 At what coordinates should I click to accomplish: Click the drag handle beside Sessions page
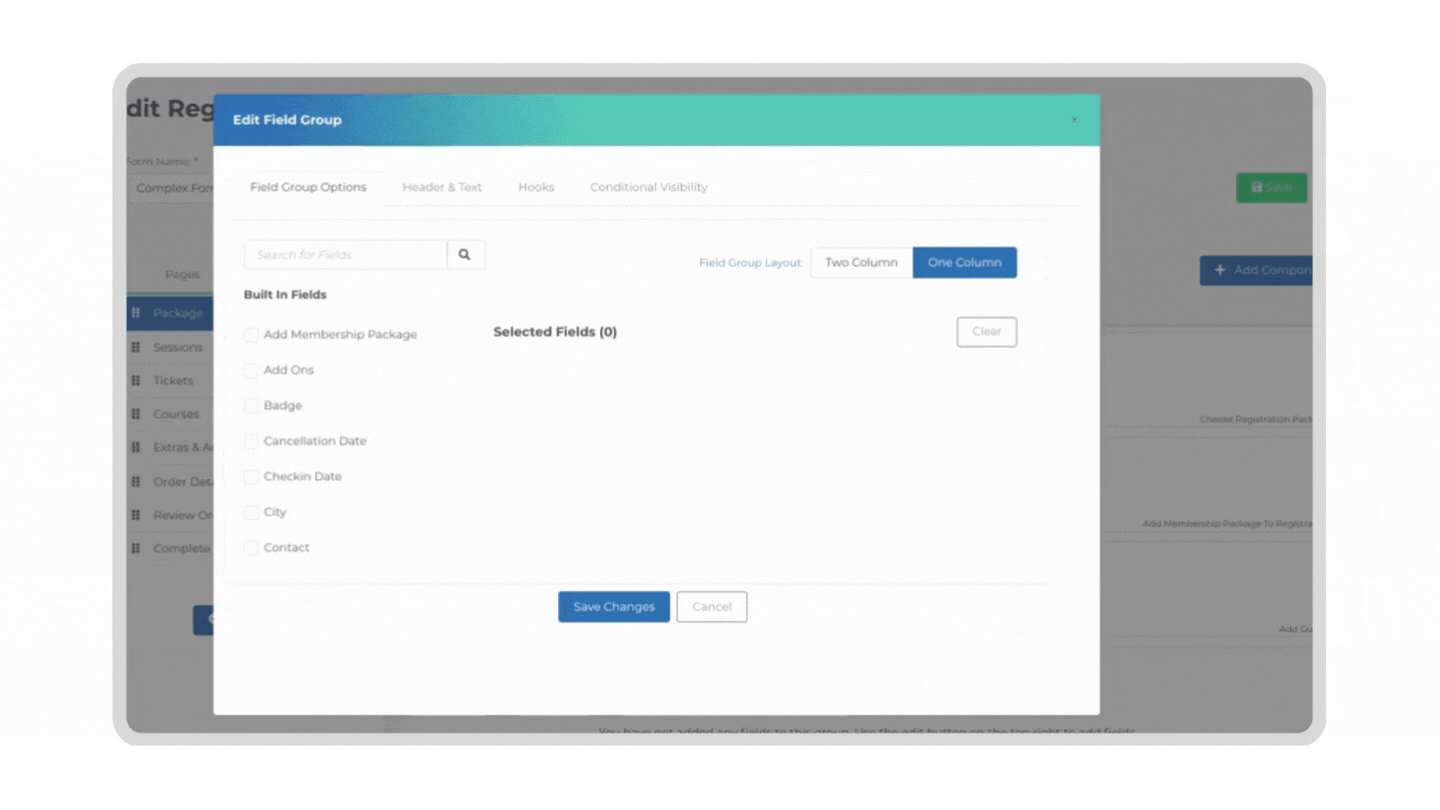[x=136, y=347]
